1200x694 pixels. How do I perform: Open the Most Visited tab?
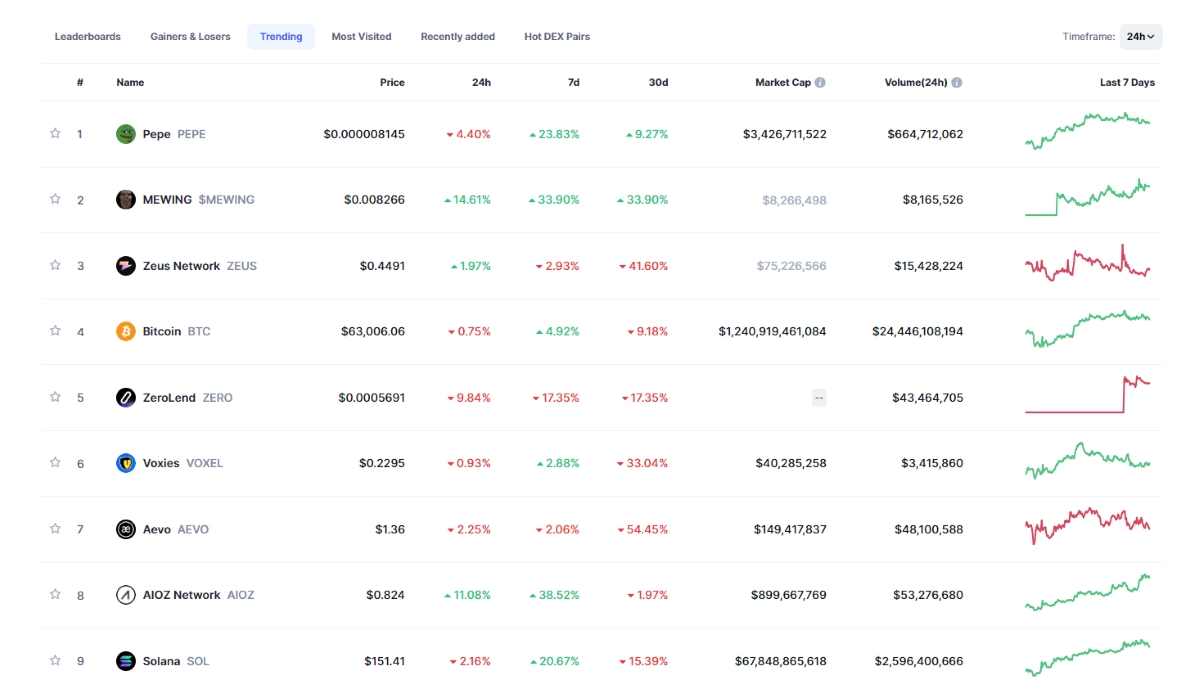pos(362,37)
